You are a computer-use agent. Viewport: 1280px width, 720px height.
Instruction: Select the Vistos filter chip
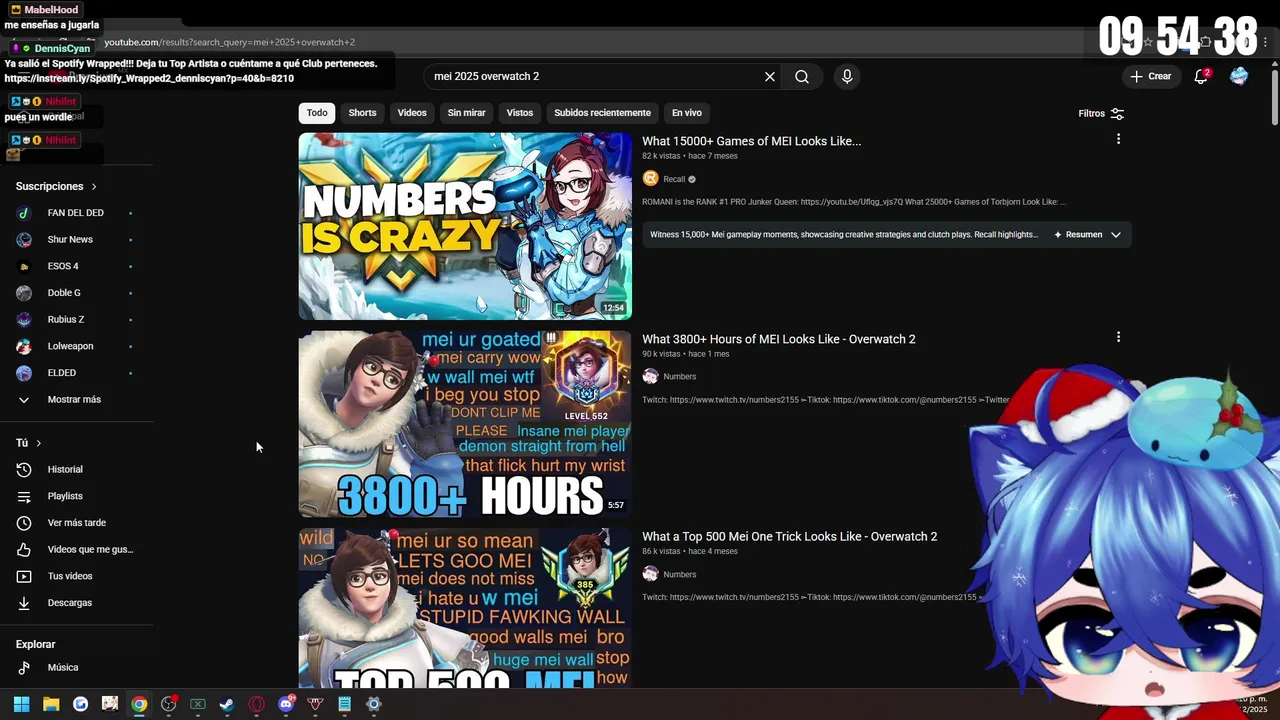(520, 113)
